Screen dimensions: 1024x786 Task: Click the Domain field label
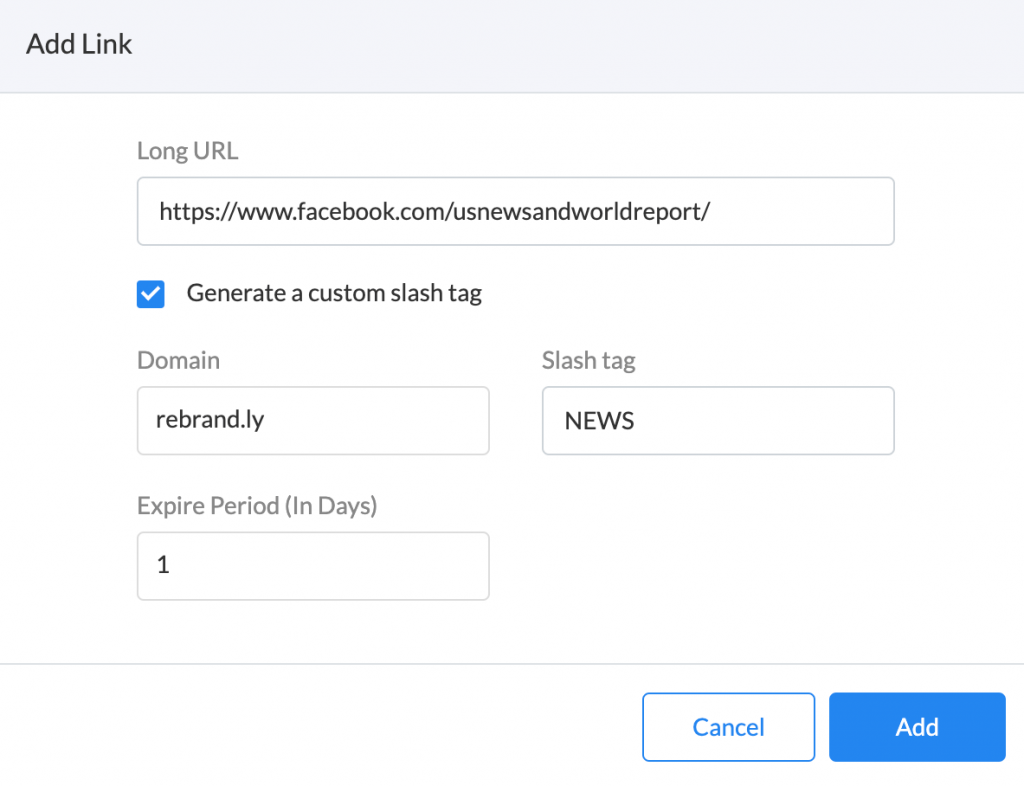point(178,360)
